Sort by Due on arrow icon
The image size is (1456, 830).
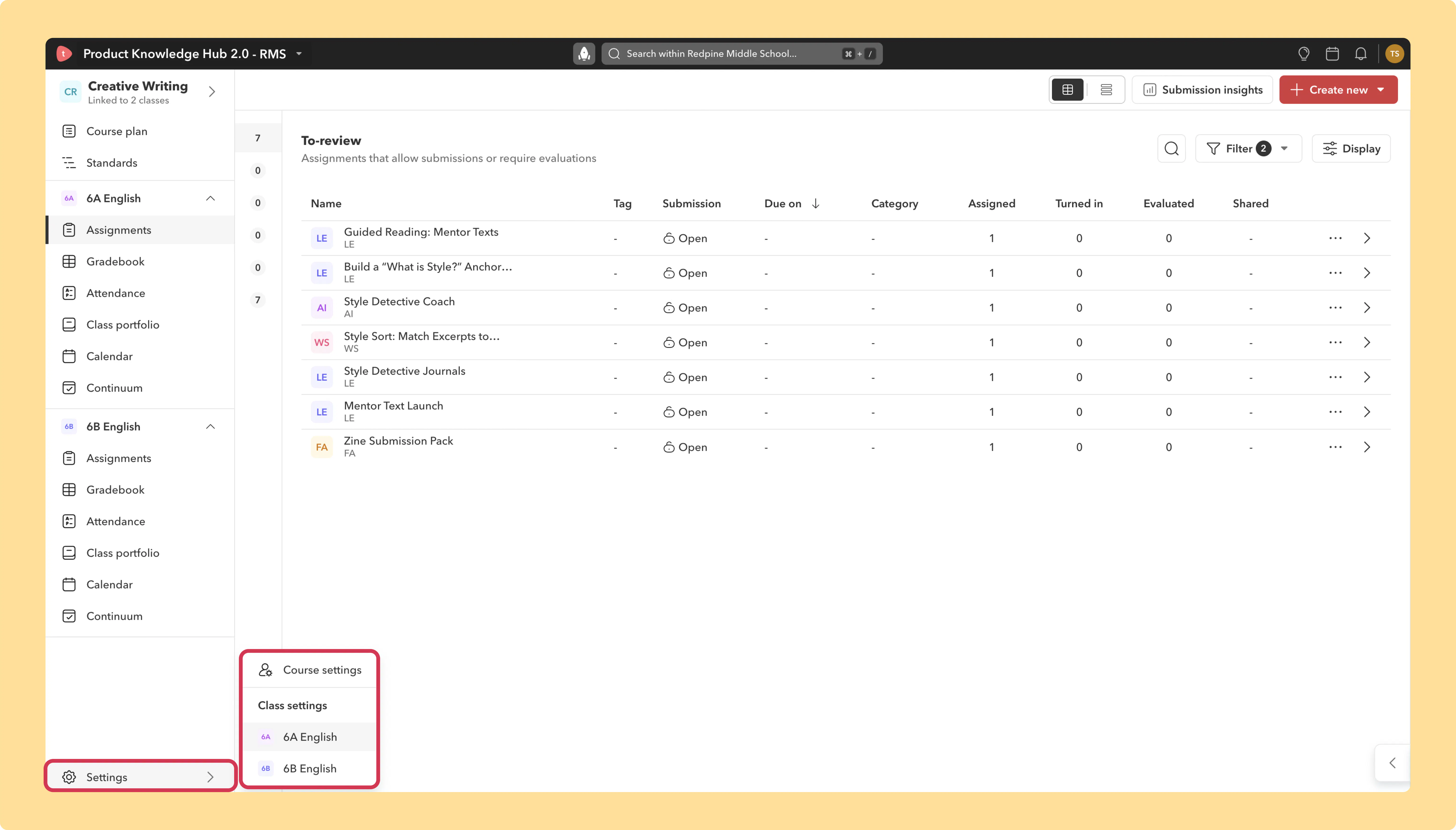click(815, 203)
